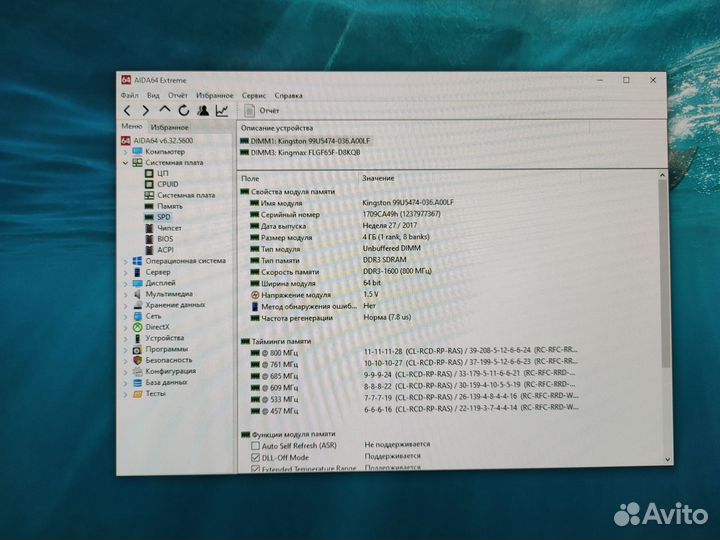
Task: Click the Программы tree icon
Action: 137,349
